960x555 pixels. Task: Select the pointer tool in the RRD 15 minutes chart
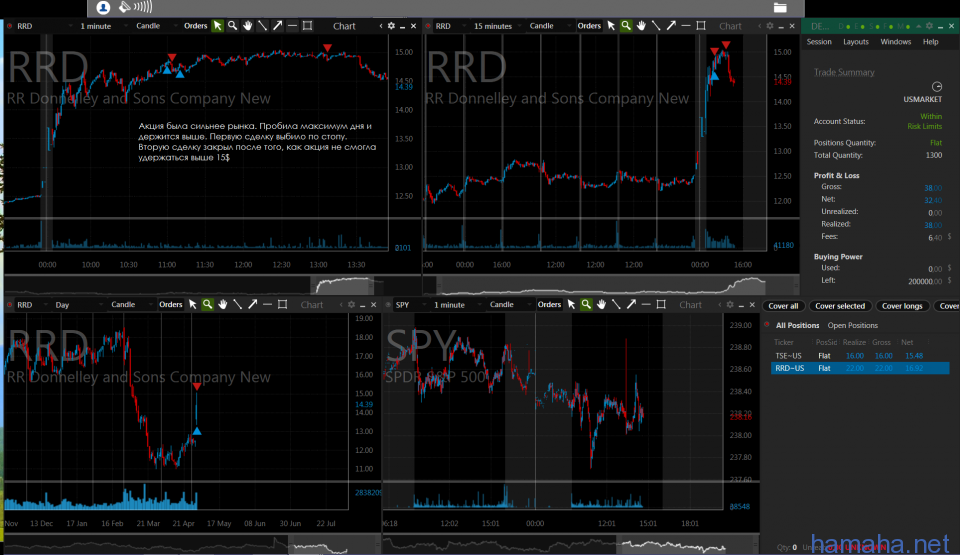click(x=611, y=26)
